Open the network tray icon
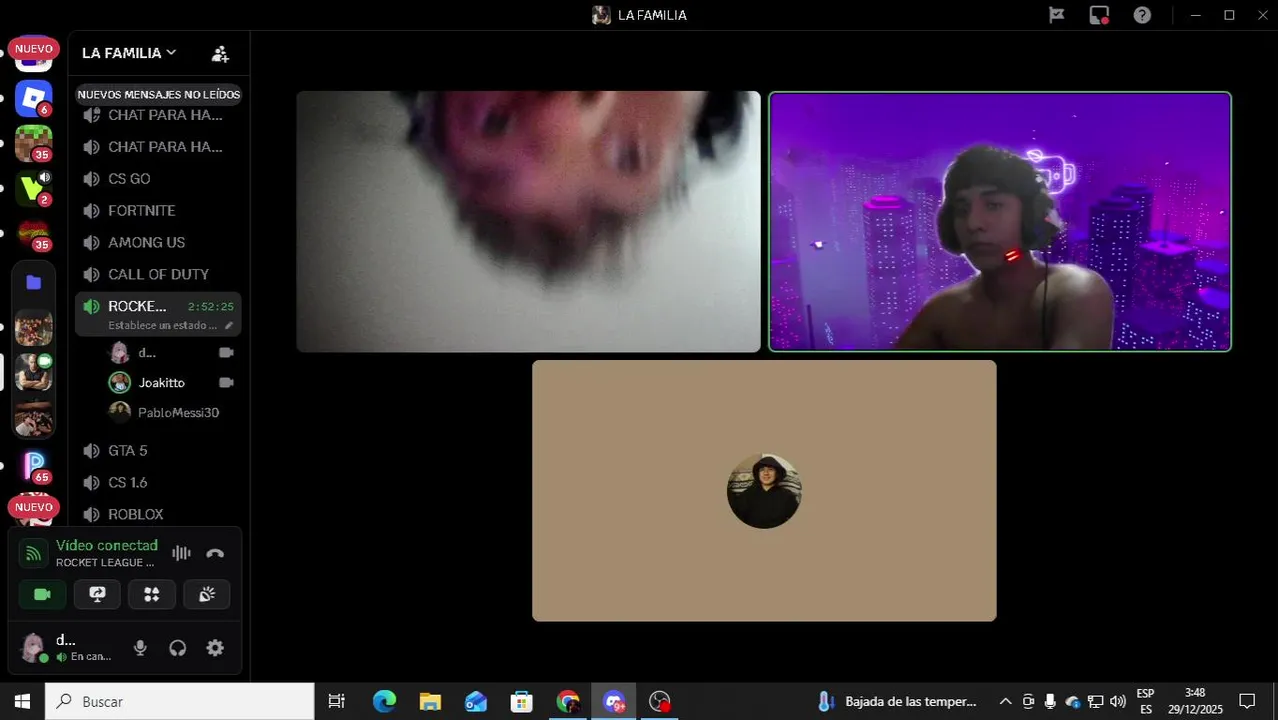This screenshot has height=720, width=1278. click(x=1096, y=702)
